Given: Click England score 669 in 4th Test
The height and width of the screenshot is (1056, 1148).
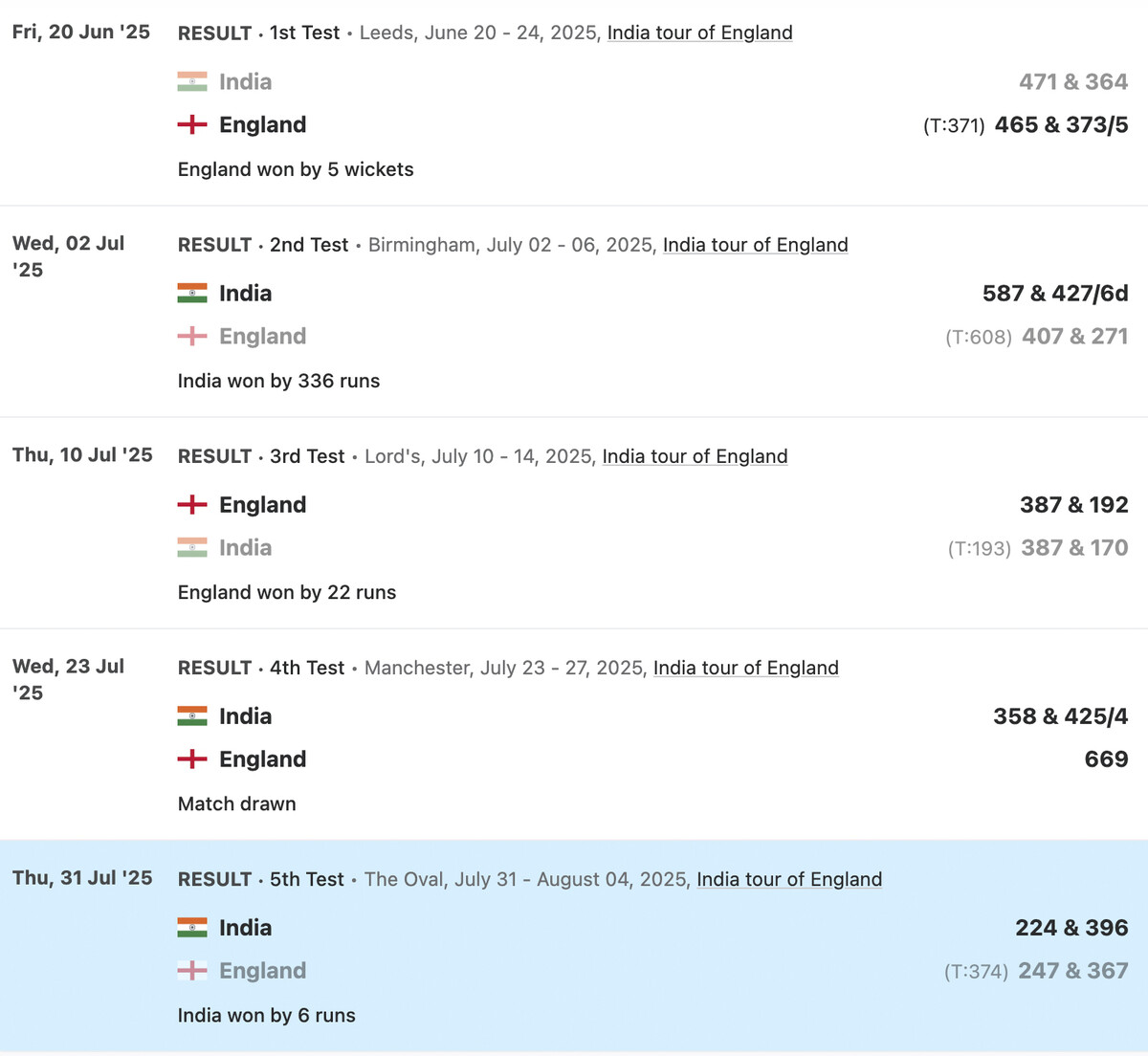Looking at the screenshot, I should 1107,759.
